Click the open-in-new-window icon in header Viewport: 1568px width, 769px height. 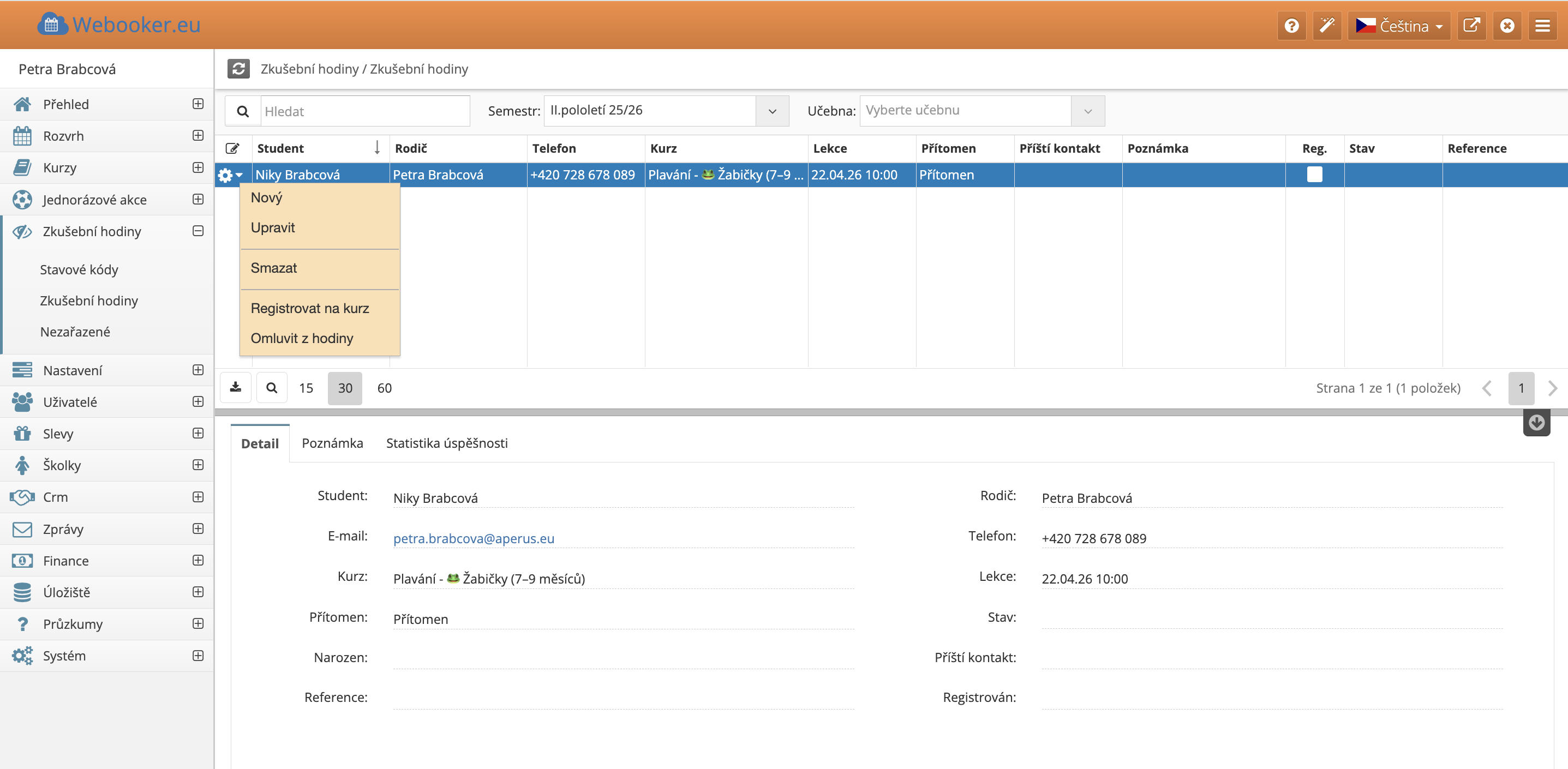coord(1471,26)
